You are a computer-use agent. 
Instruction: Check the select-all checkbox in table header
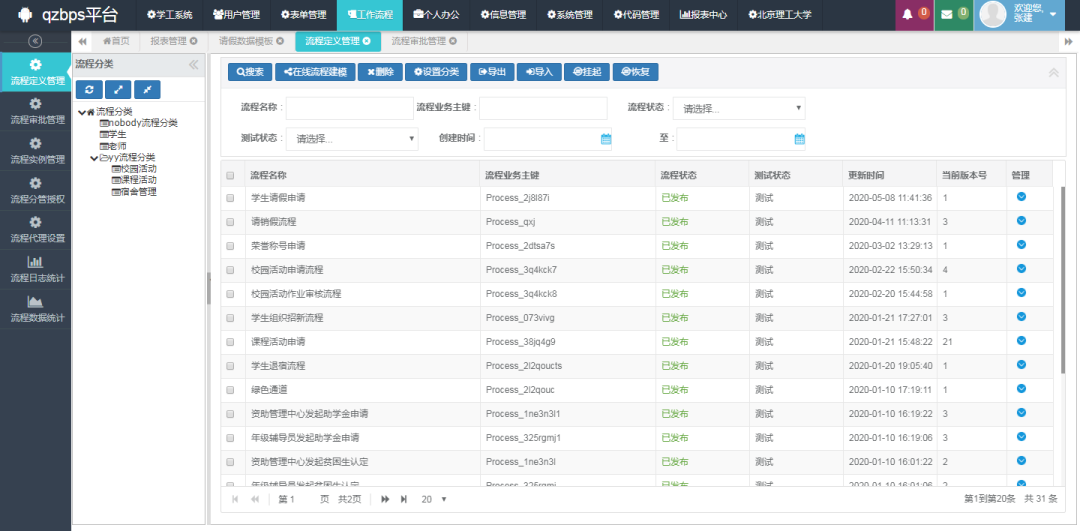point(230,175)
